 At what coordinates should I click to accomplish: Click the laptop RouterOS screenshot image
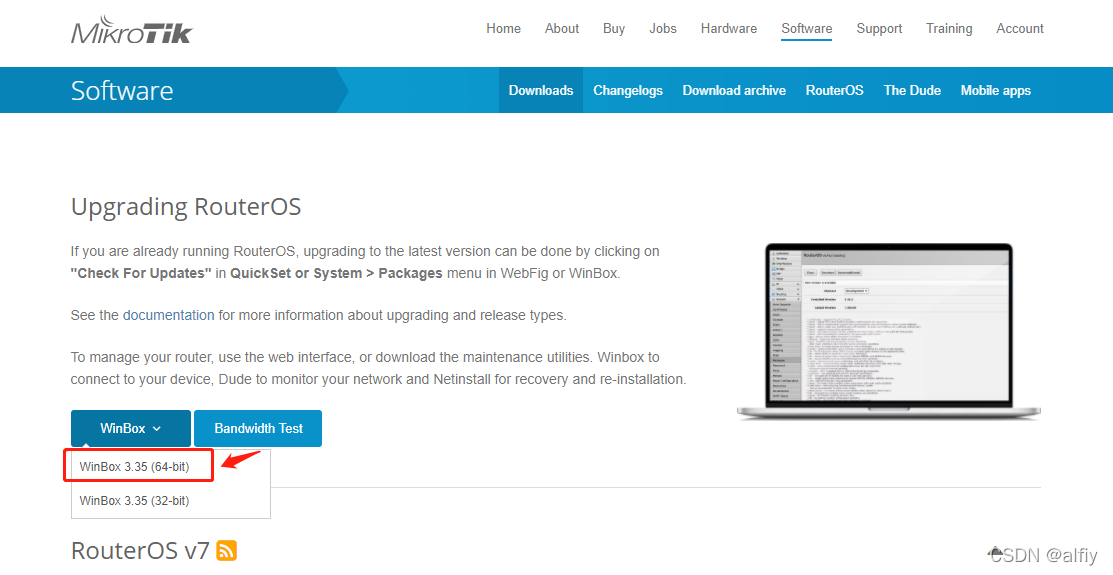coord(889,331)
